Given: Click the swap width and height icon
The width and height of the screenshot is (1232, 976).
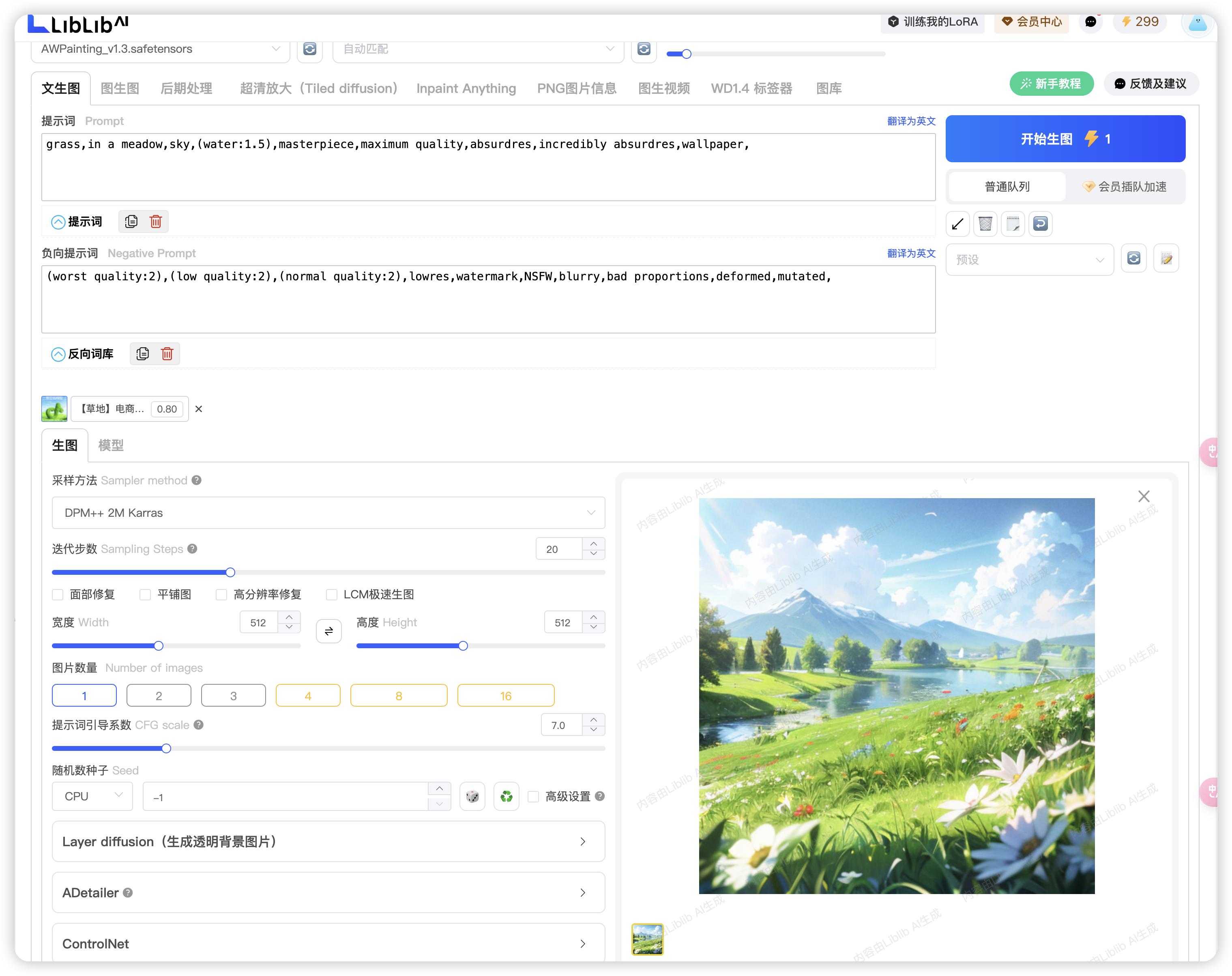Looking at the screenshot, I should click(328, 632).
